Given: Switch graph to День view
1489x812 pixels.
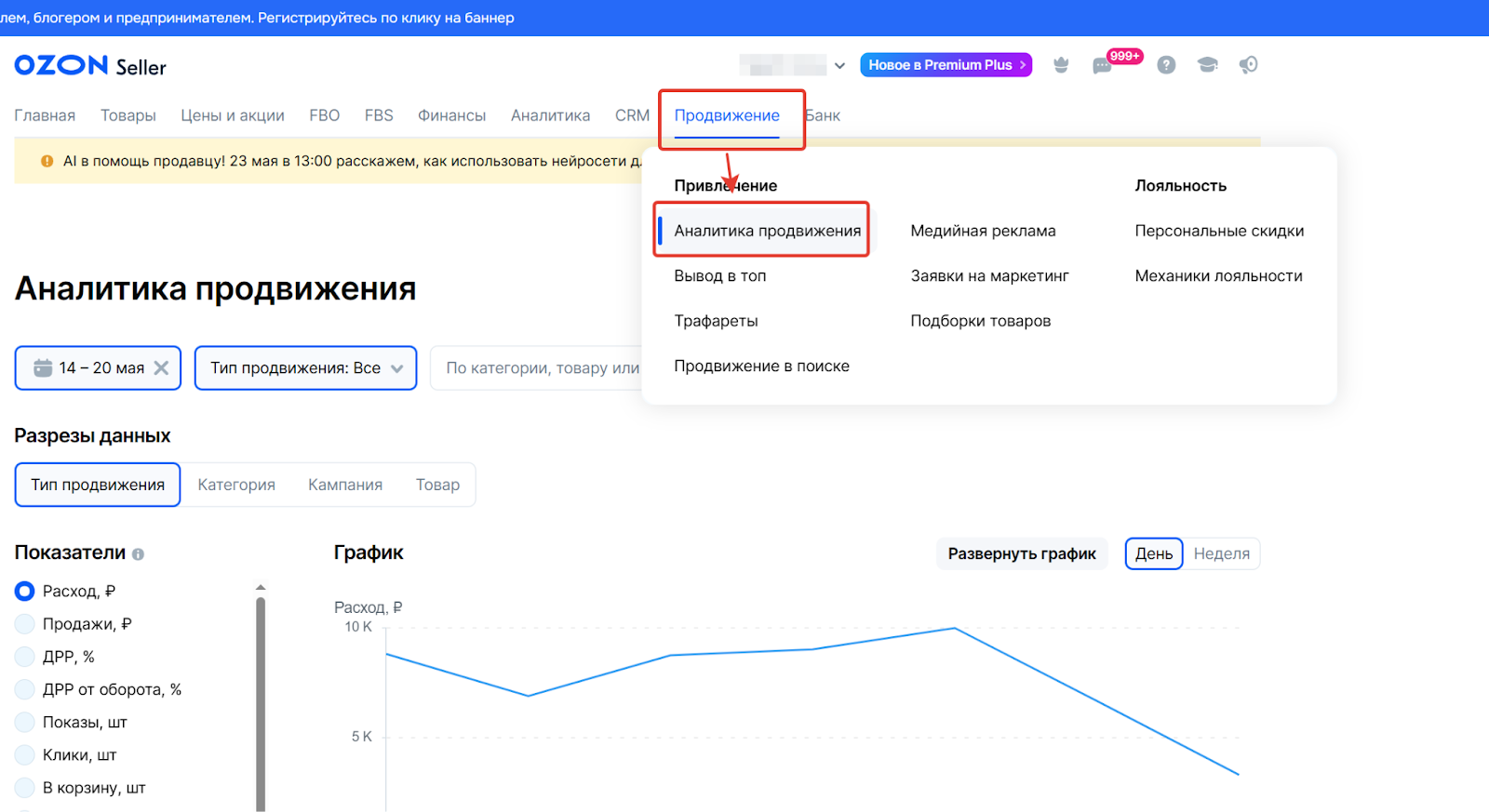Looking at the screenshot, I should (1154, 553).
